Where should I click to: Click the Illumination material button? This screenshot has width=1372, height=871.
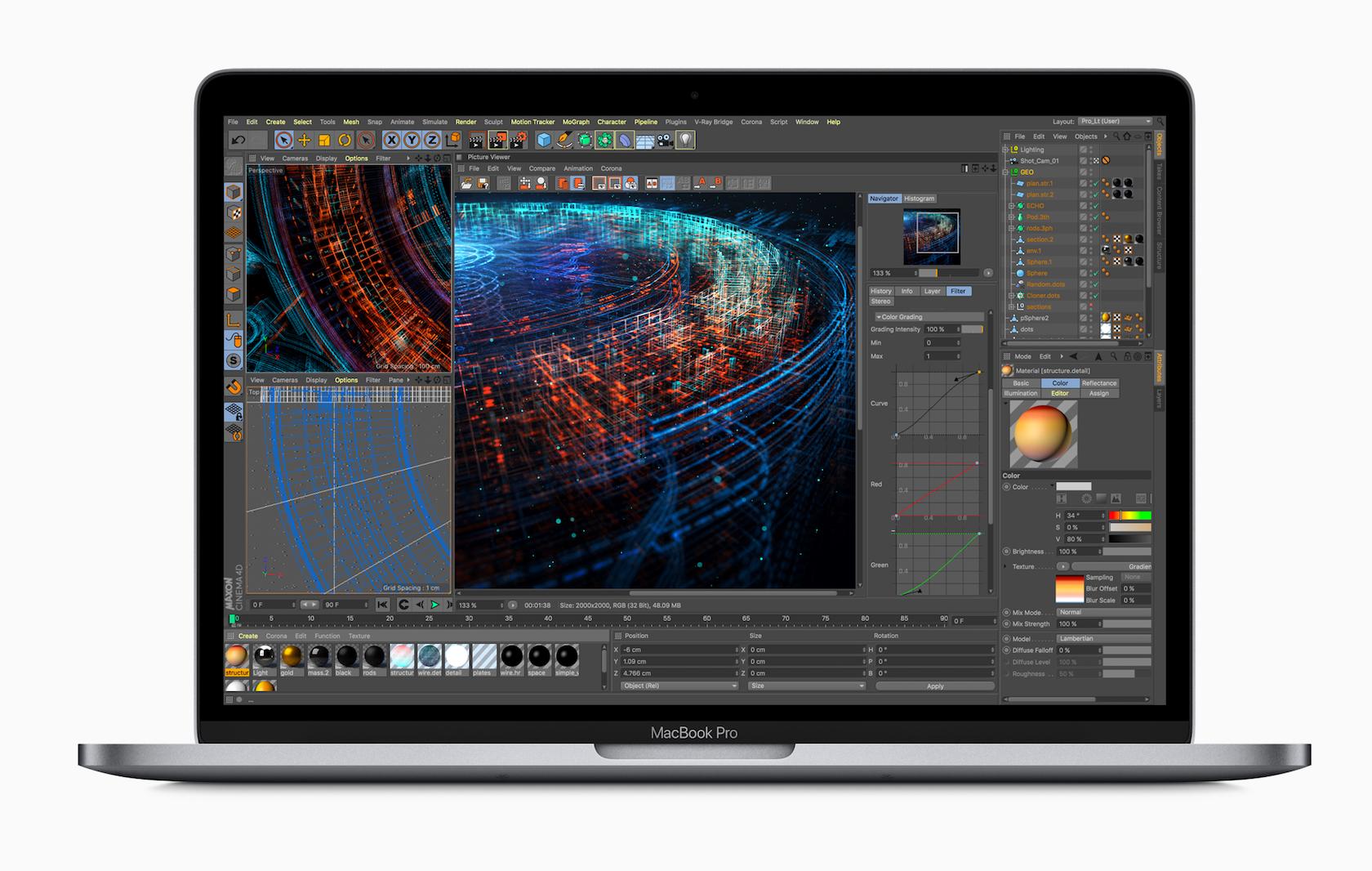pos(1021,393)
